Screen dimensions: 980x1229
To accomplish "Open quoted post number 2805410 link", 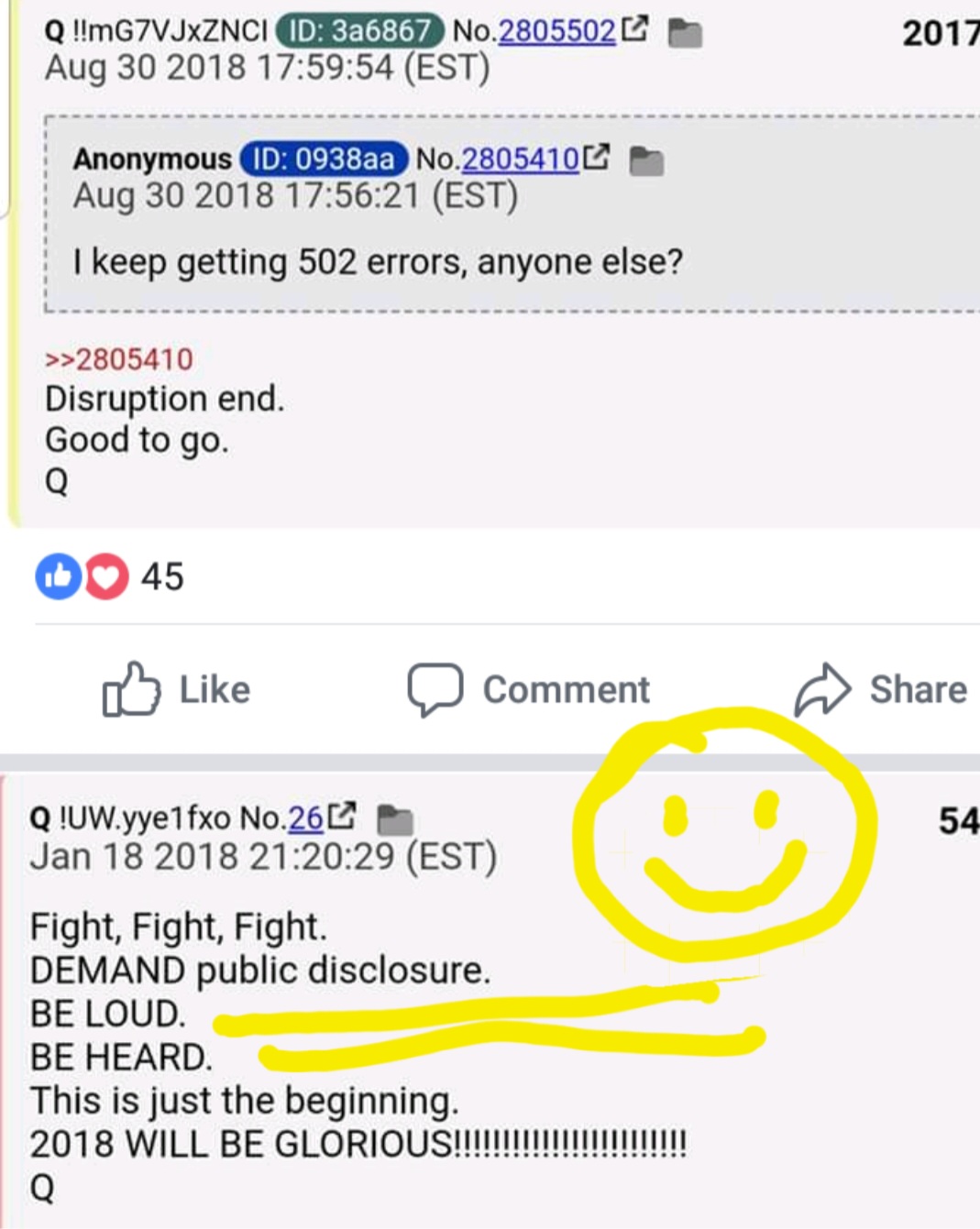I will (520, 159).
